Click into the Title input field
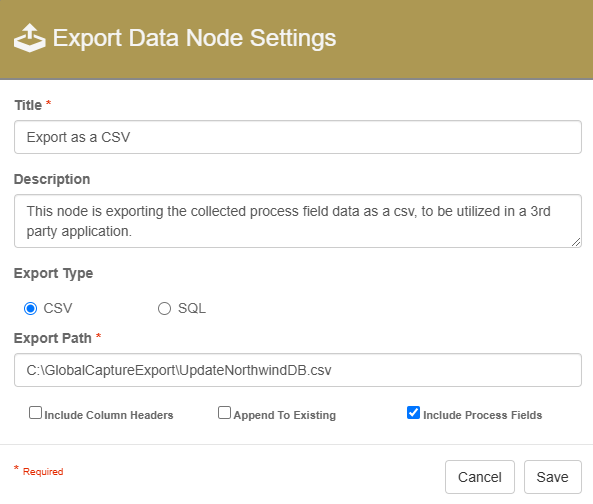 [x=298, y=137]
